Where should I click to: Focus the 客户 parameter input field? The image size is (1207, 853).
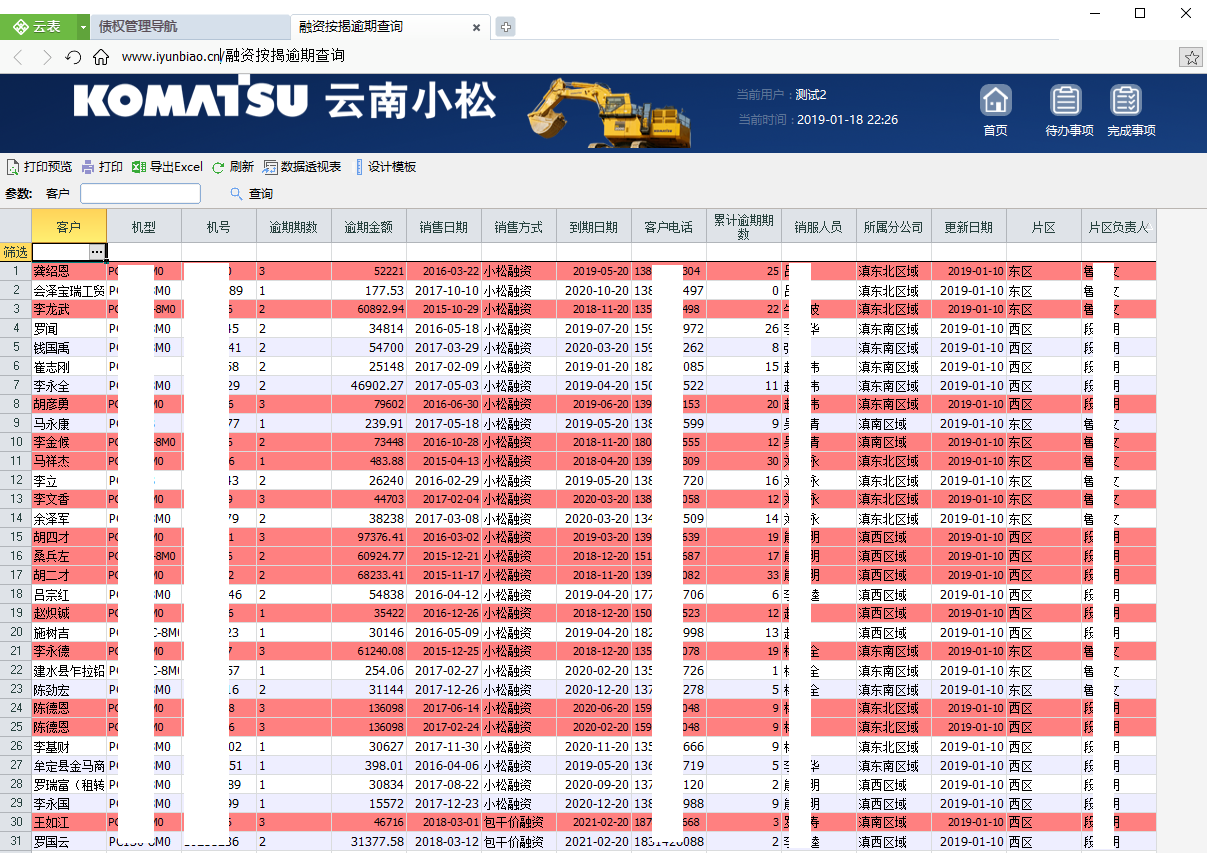click(x=140, y=193)
